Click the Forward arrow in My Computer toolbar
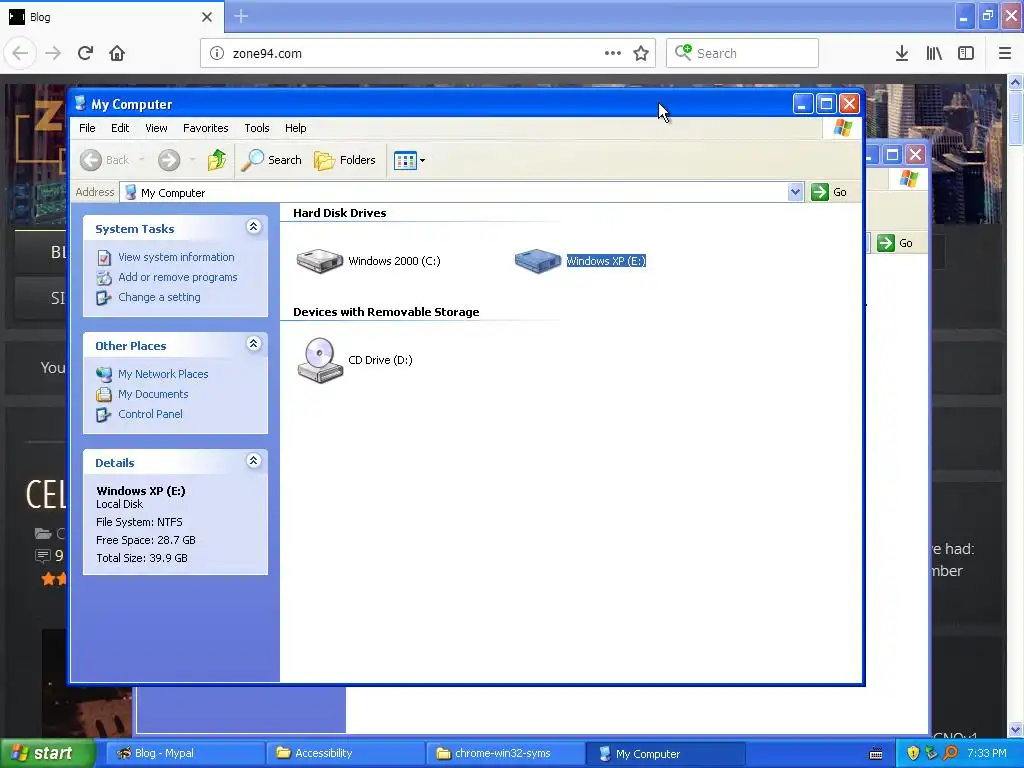Image resolution: width=1024 pixels, height=768 pixels. click(x=168, y=160)
